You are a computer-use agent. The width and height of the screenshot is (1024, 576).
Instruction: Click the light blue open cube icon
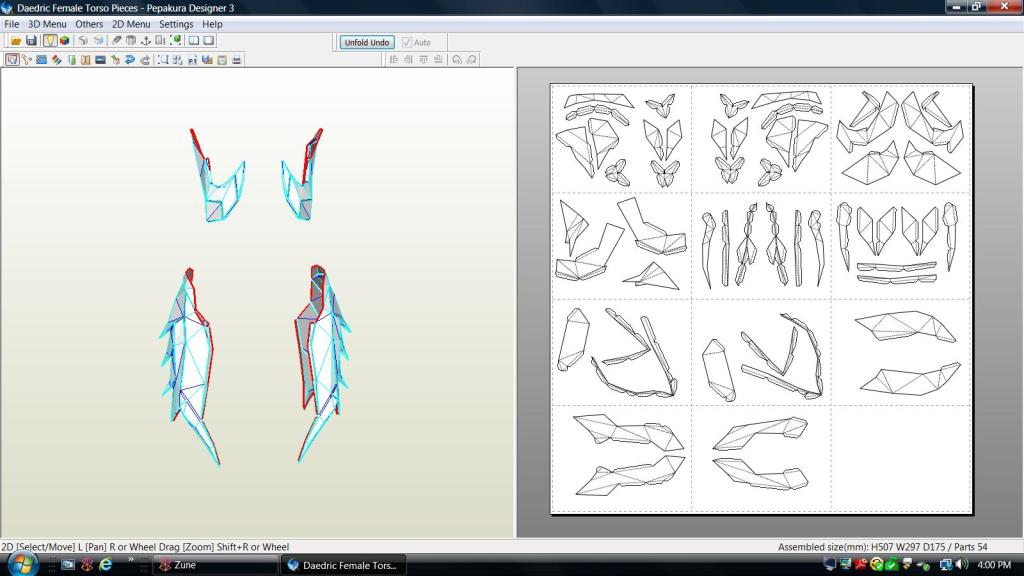pos(99,40)
